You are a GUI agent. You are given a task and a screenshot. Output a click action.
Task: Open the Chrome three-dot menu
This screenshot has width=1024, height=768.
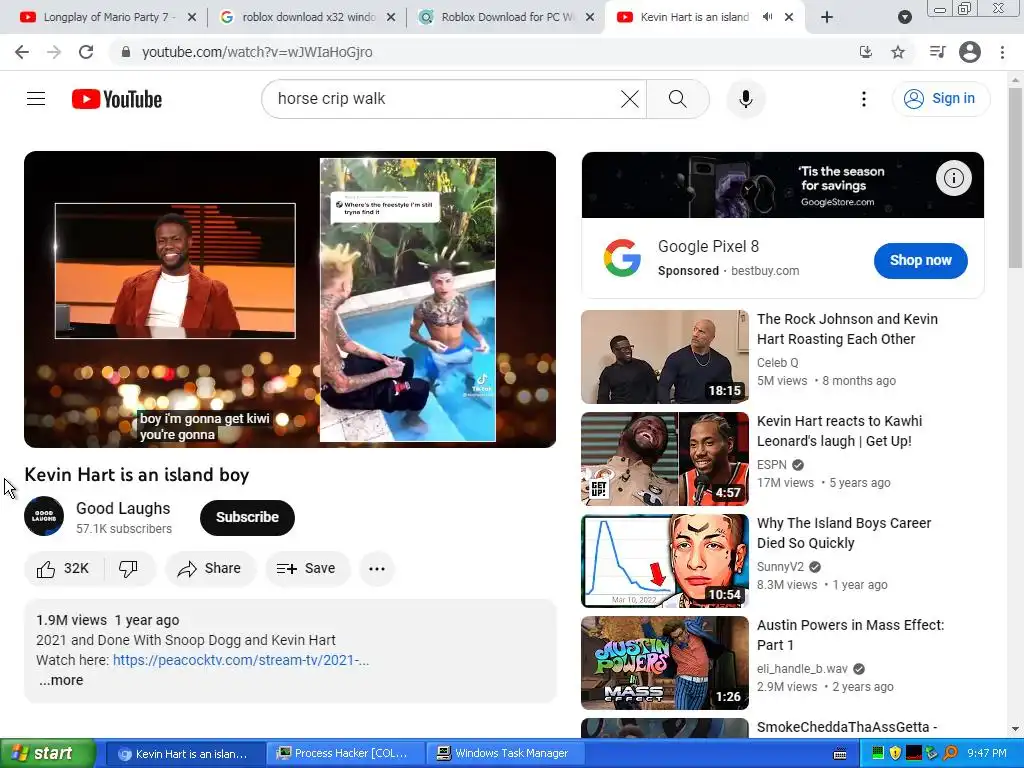point(1002,52)
